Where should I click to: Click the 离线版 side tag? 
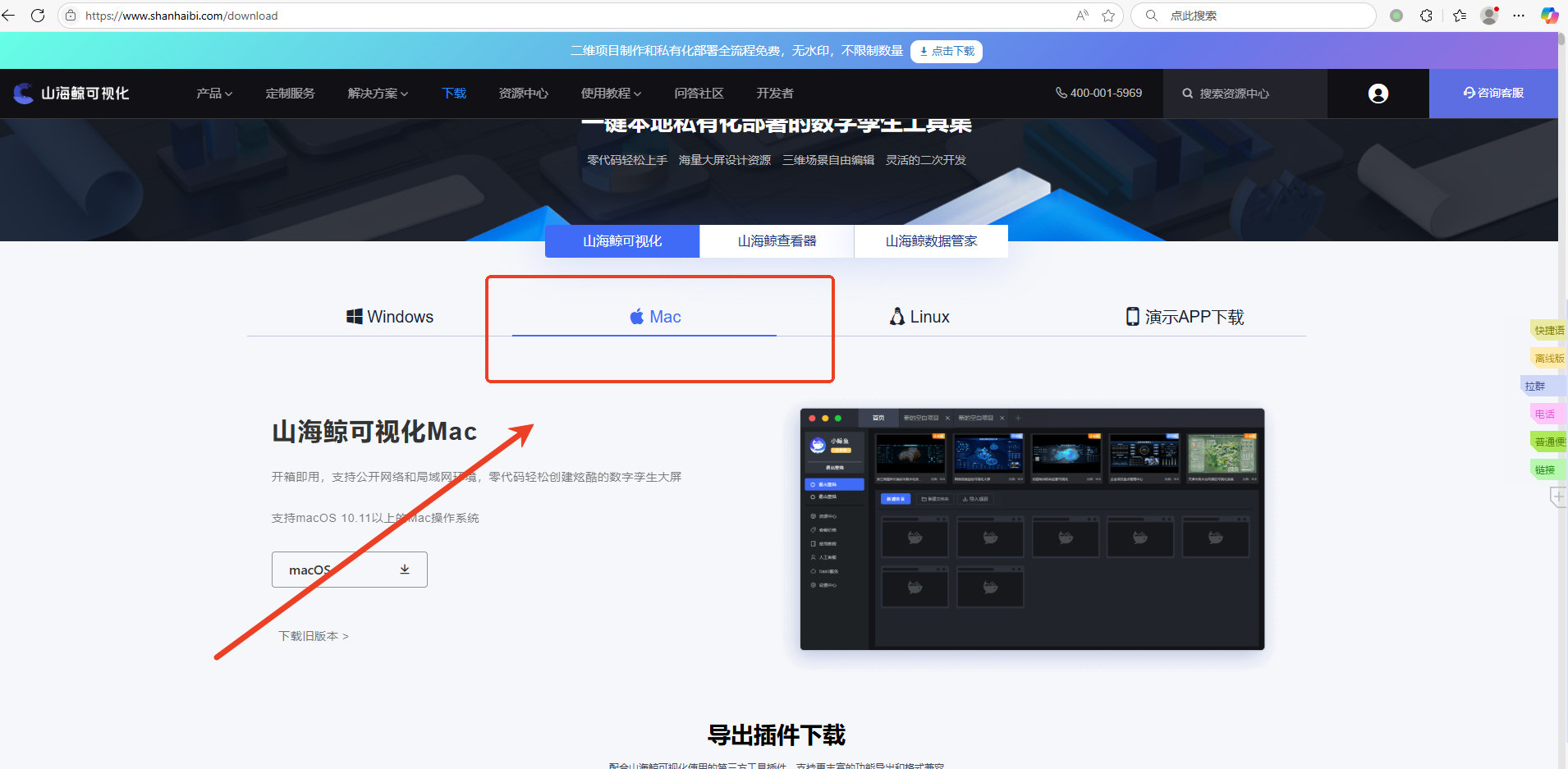(1548, 358)
